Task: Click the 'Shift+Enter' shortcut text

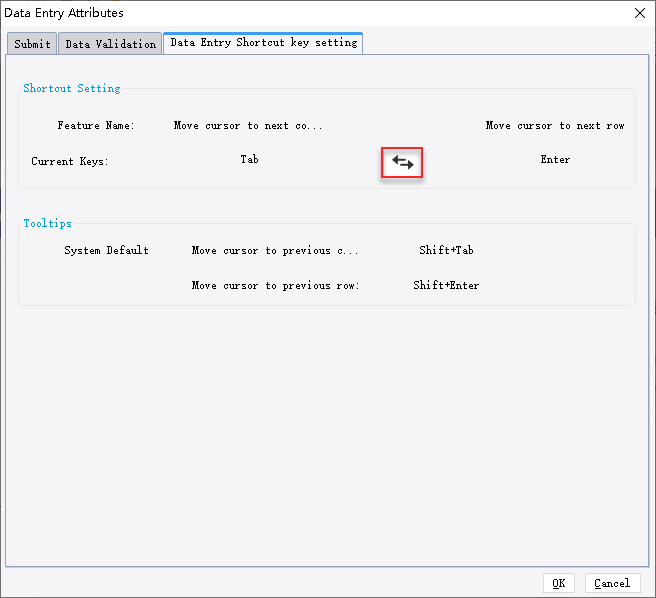Action: [446, 285]
